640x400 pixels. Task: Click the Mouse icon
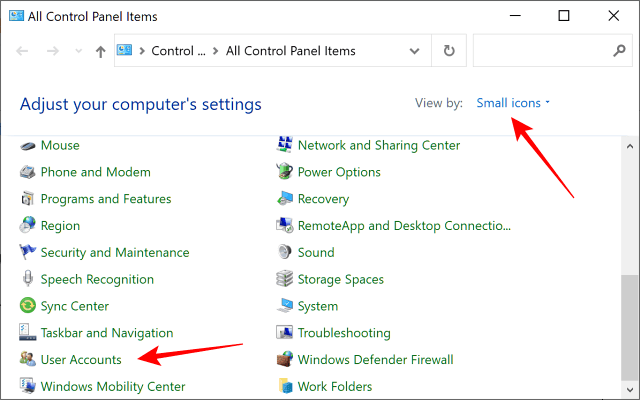(x=28, y=146)
